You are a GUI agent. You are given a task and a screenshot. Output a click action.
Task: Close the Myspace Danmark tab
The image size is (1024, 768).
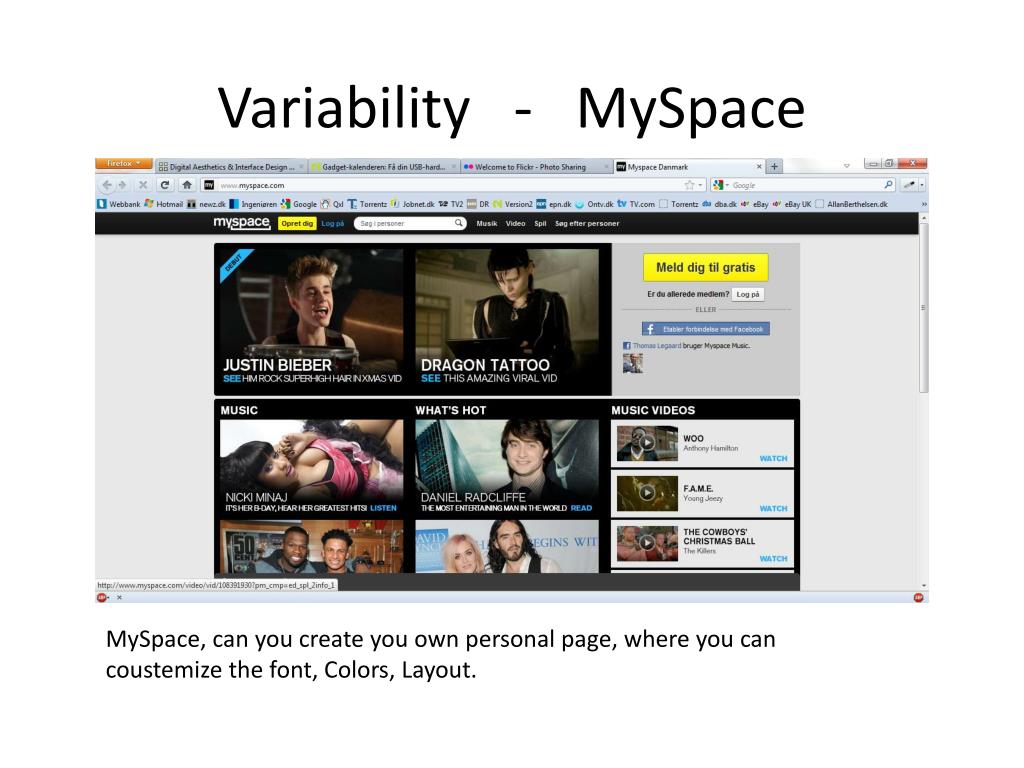point(759,167)
